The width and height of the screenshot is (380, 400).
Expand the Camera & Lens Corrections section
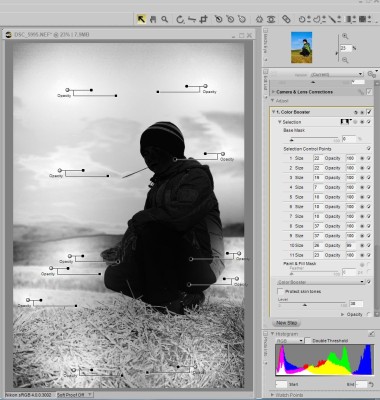[273, 92]
